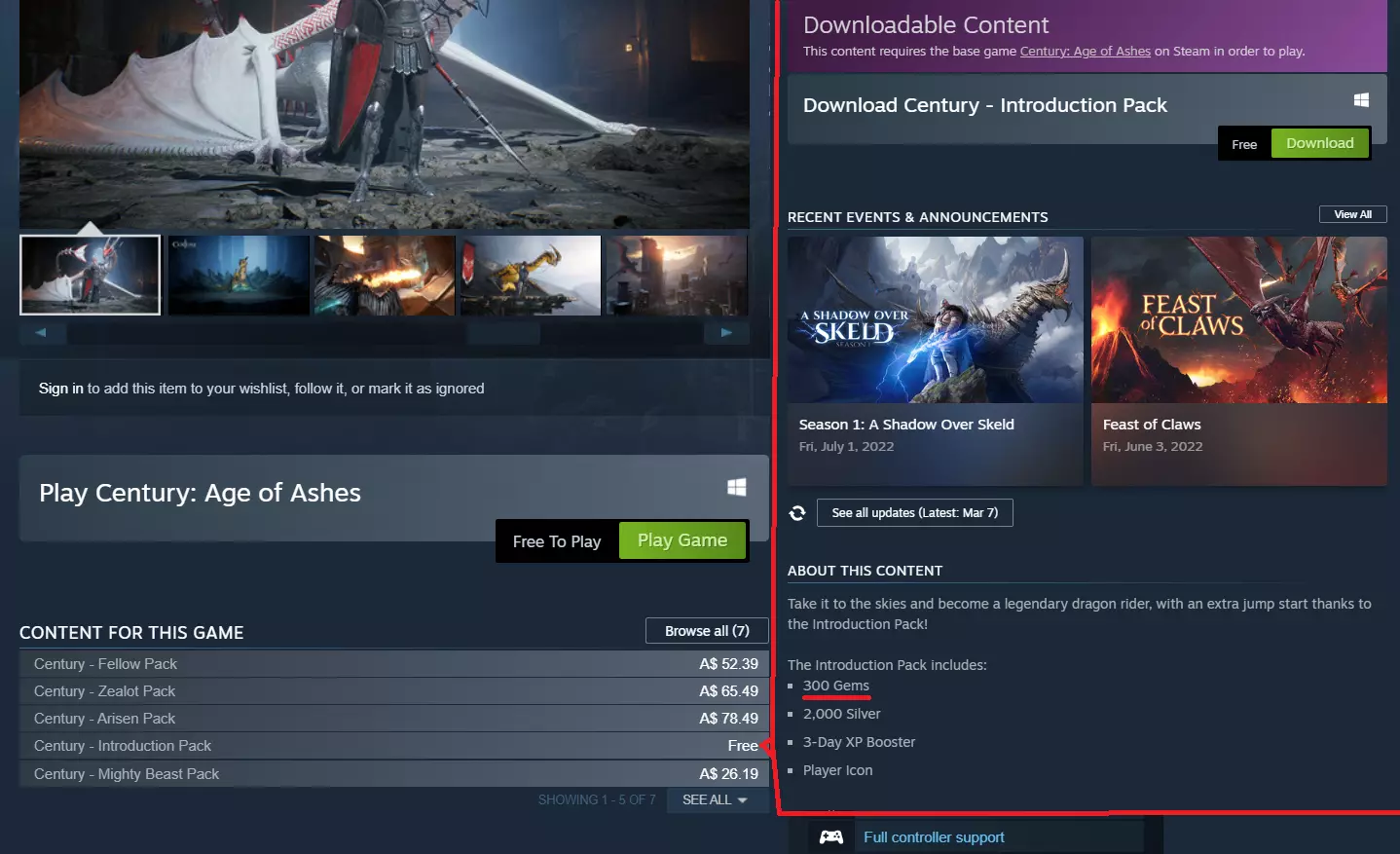The width and height of the screenshot is (1400, 854).
Task: Click Windows icon beside Play Century title
Action: (x=737, y=487)
